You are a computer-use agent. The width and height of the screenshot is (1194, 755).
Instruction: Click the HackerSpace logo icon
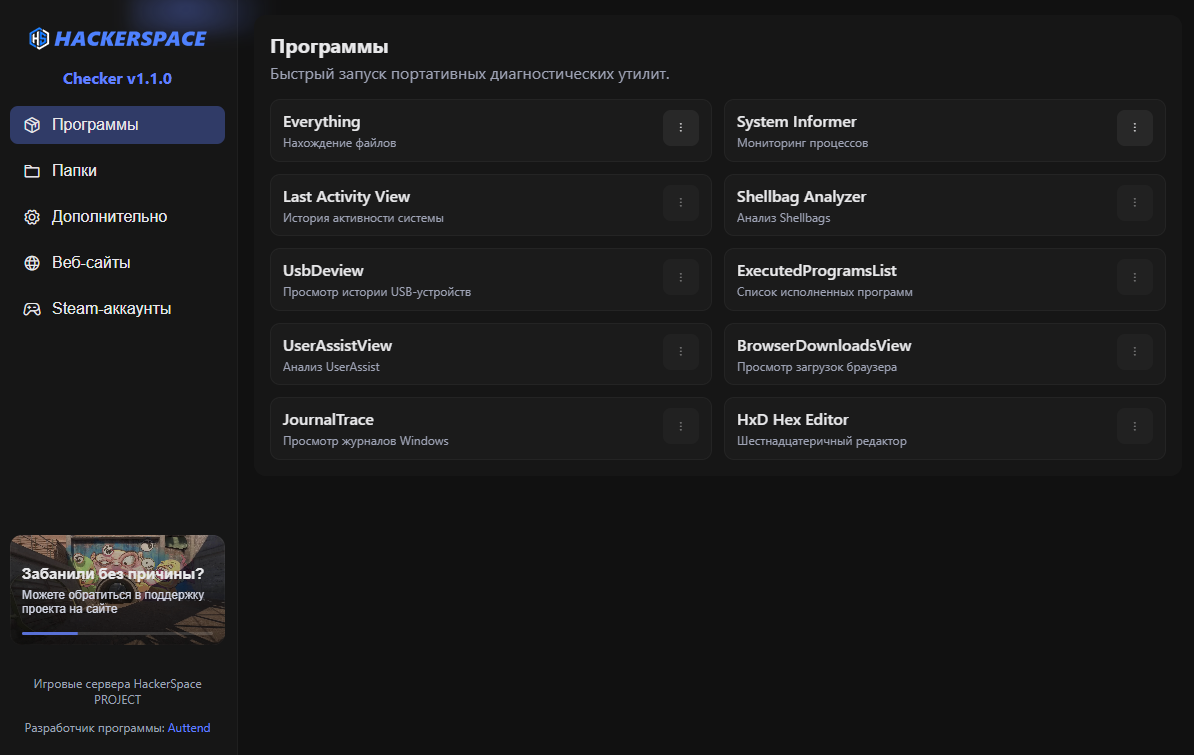pos(39,39)
